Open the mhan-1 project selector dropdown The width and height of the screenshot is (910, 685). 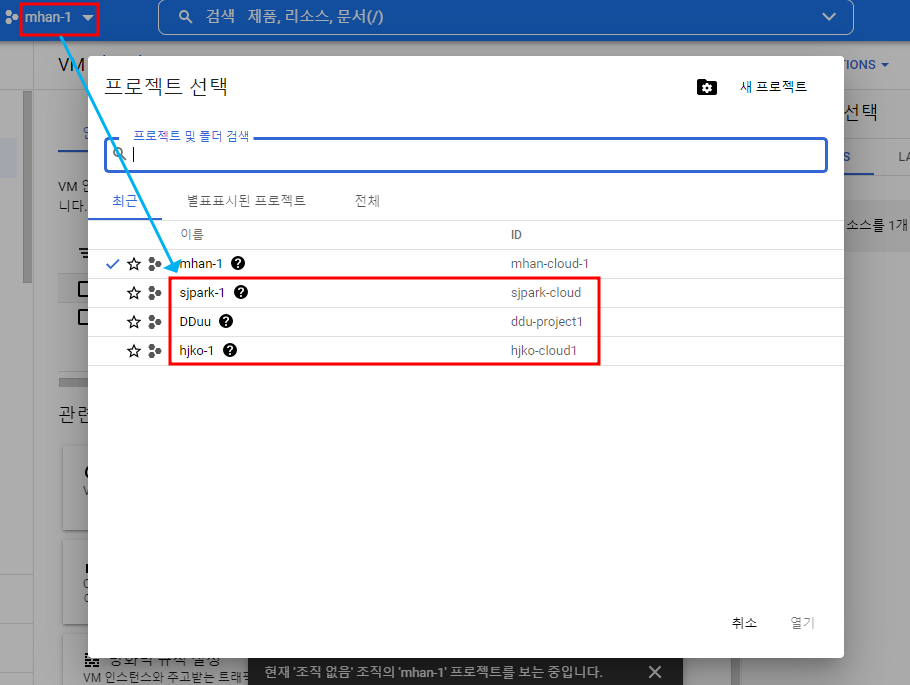click(59, 17)
